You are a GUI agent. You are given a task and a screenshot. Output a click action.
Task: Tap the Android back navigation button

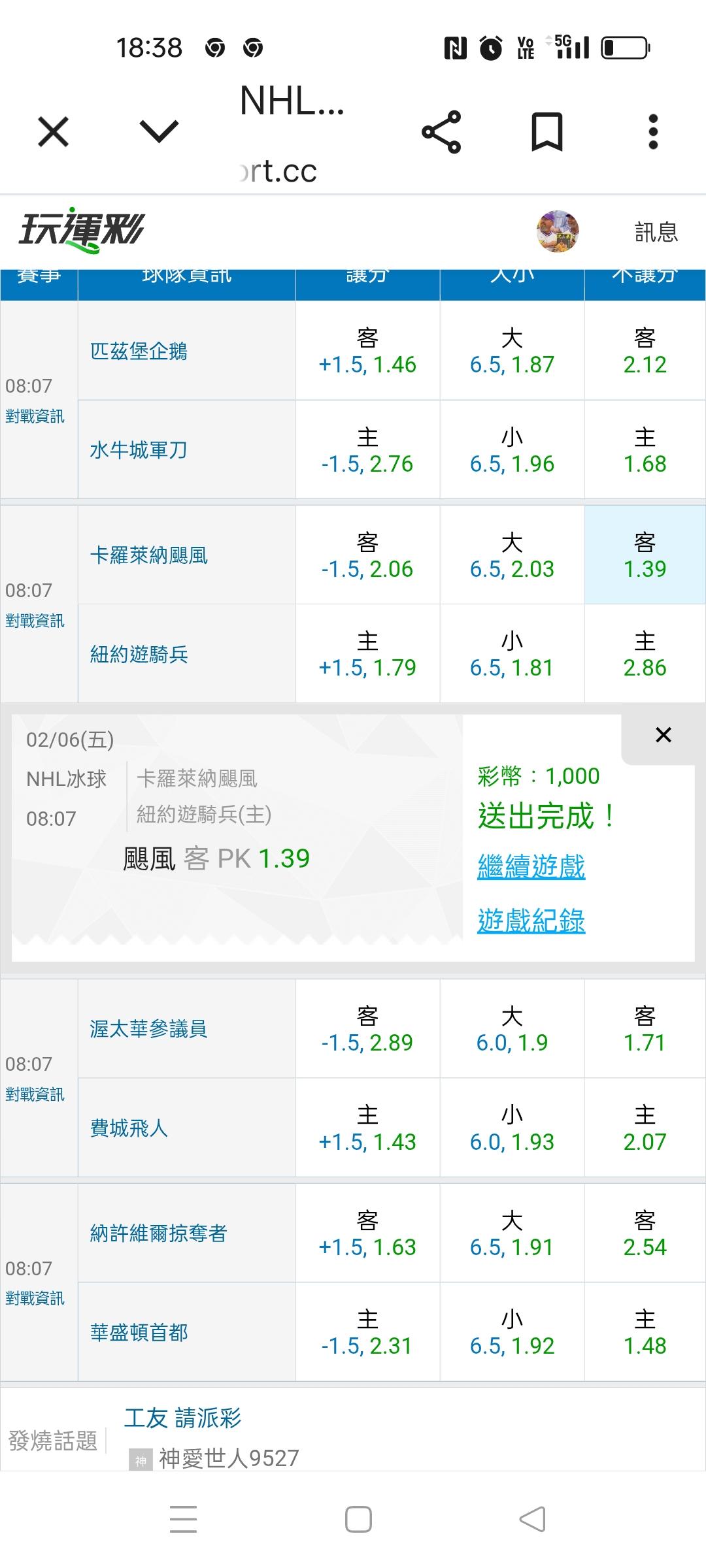(532, 1519)
